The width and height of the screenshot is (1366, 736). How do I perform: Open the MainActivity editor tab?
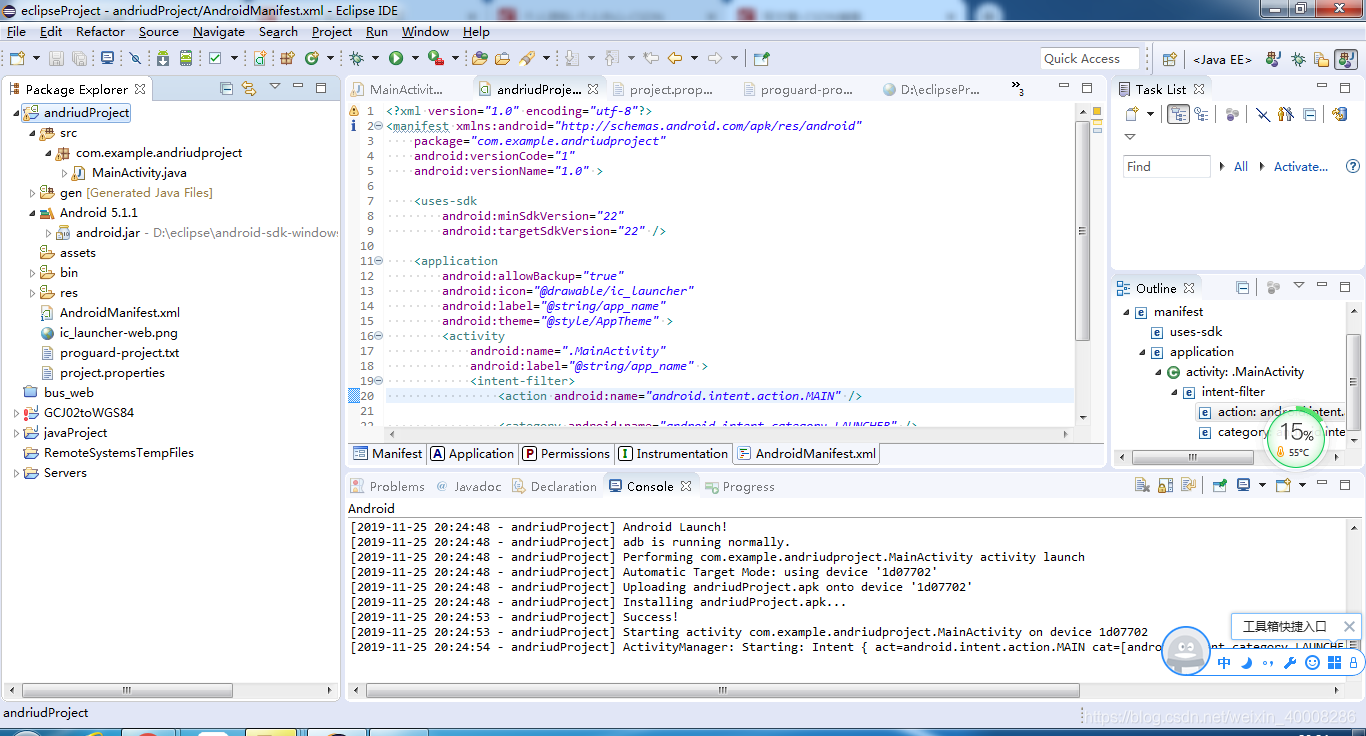(397, 89)
